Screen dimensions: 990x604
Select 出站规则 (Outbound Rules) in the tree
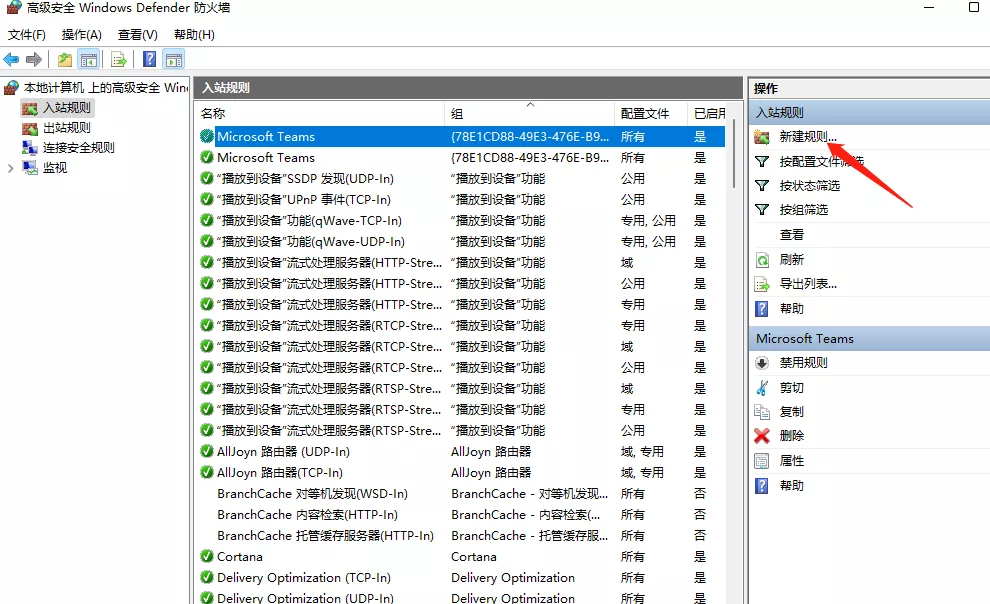pyautogui.click(x=66, y=128)
